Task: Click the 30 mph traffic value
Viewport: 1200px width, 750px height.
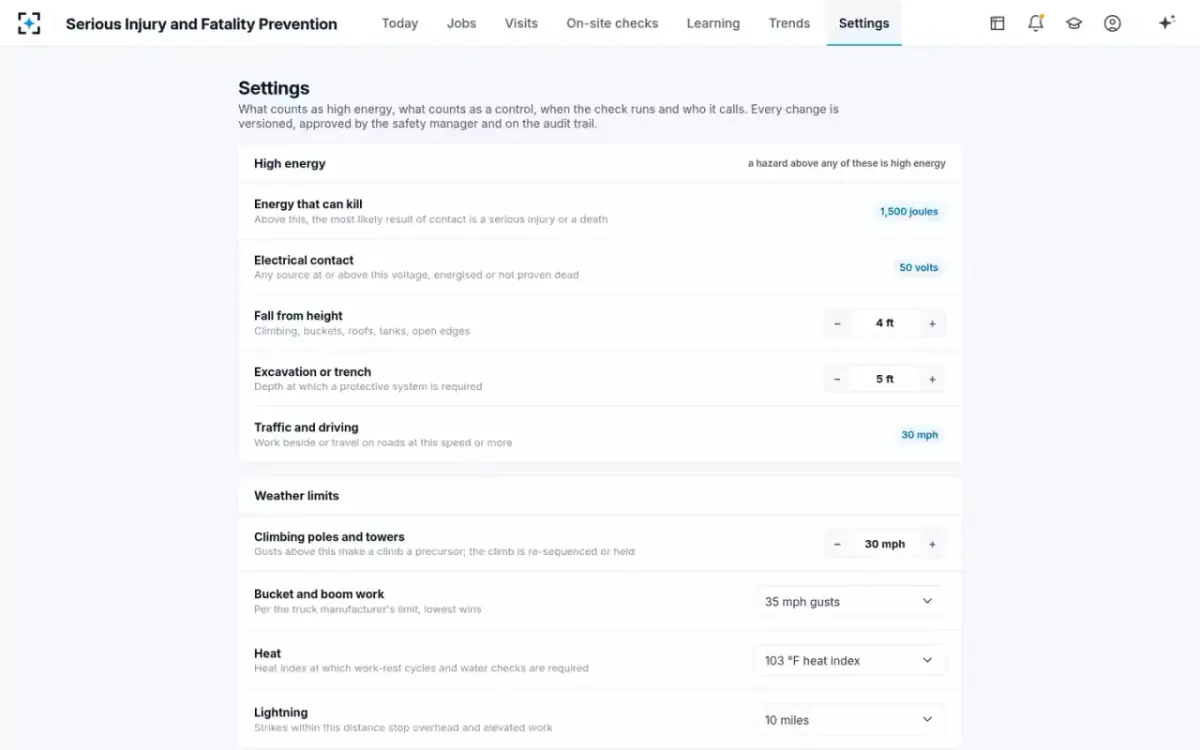Action: (x=920, y=435)
